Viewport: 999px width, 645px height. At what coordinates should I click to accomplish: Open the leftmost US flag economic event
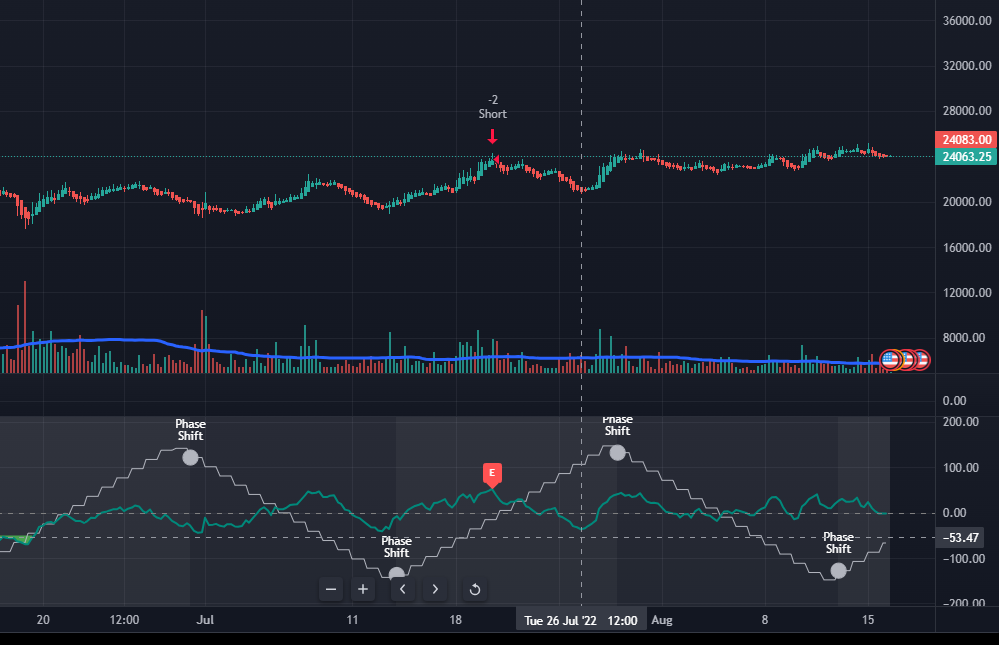tap(890, 360)
